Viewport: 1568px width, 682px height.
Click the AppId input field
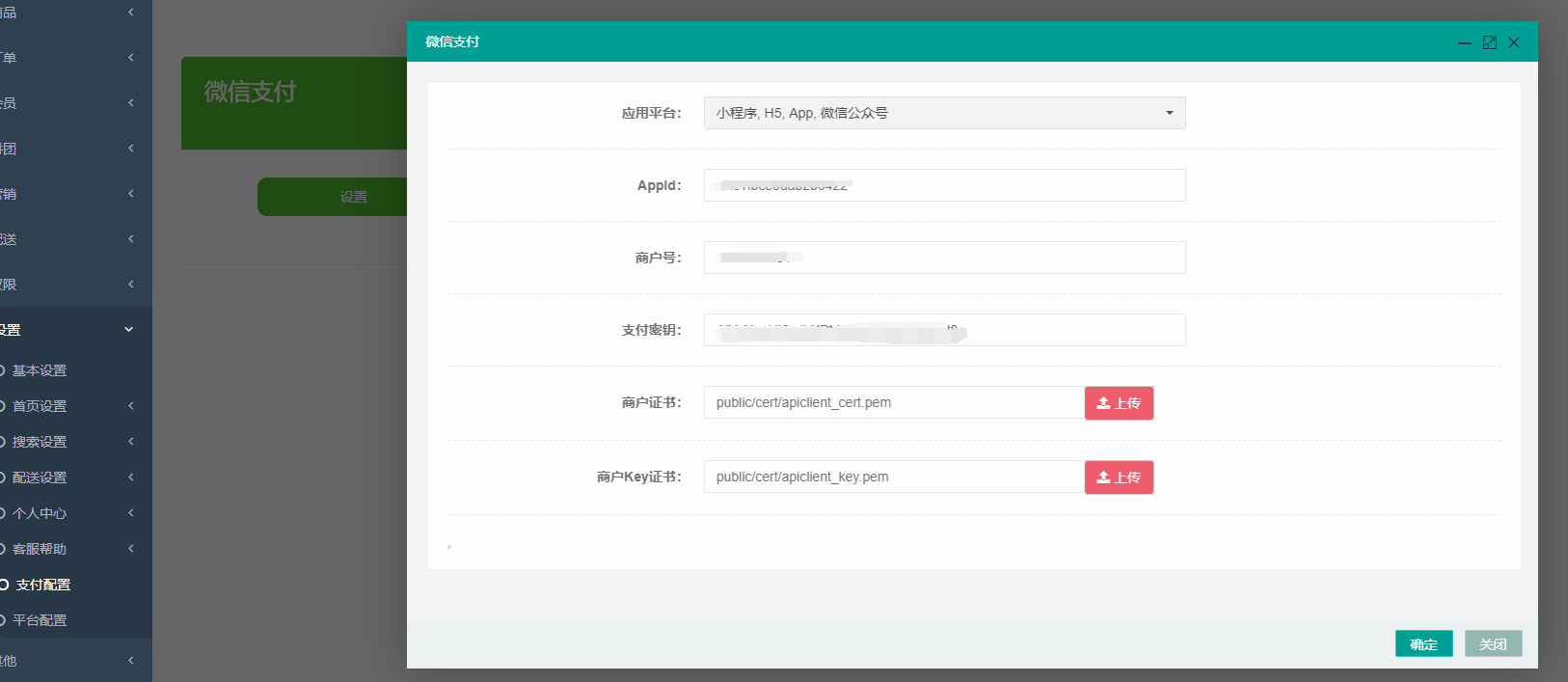944,185
